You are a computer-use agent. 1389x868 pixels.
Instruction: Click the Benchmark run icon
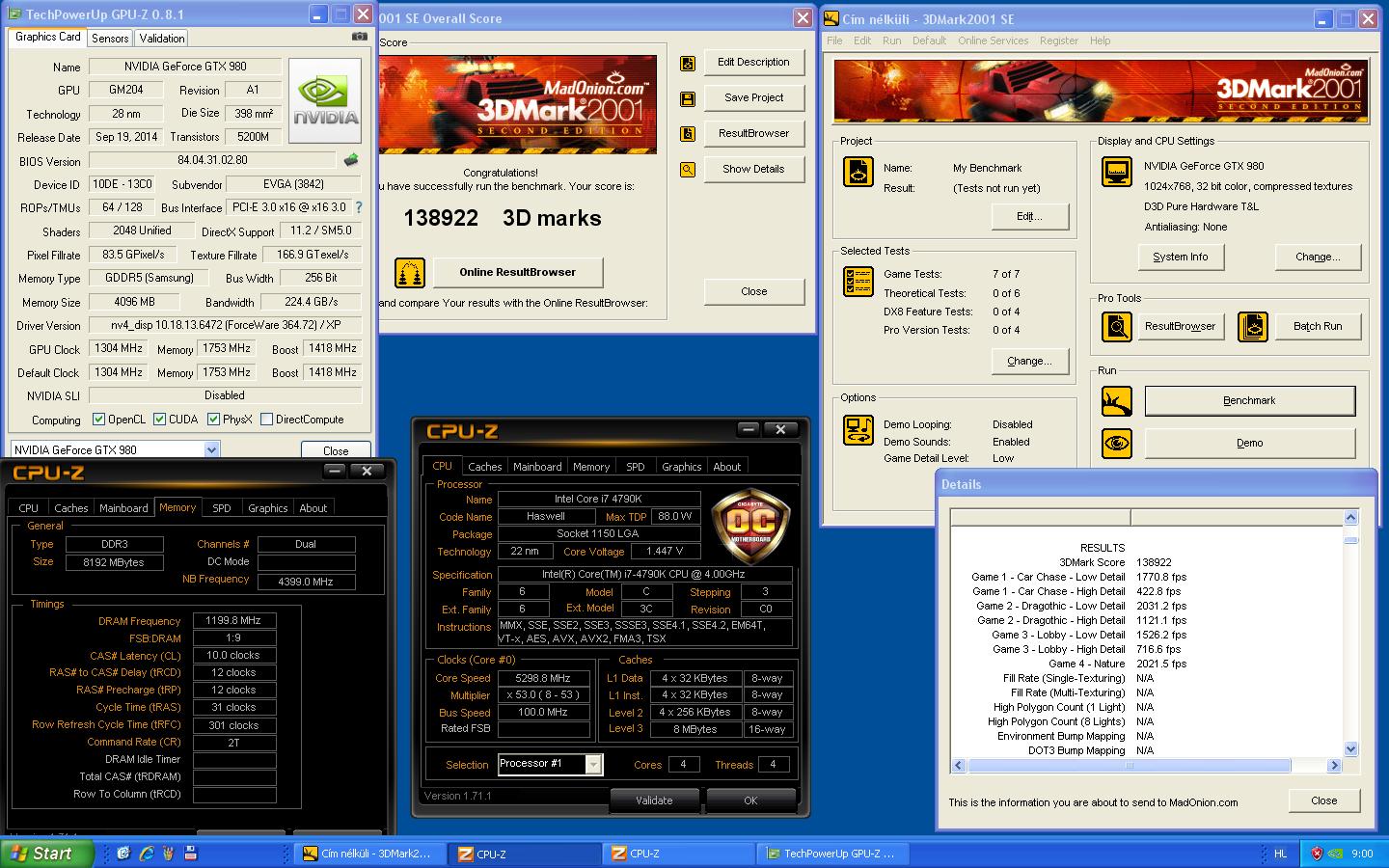1117,400
